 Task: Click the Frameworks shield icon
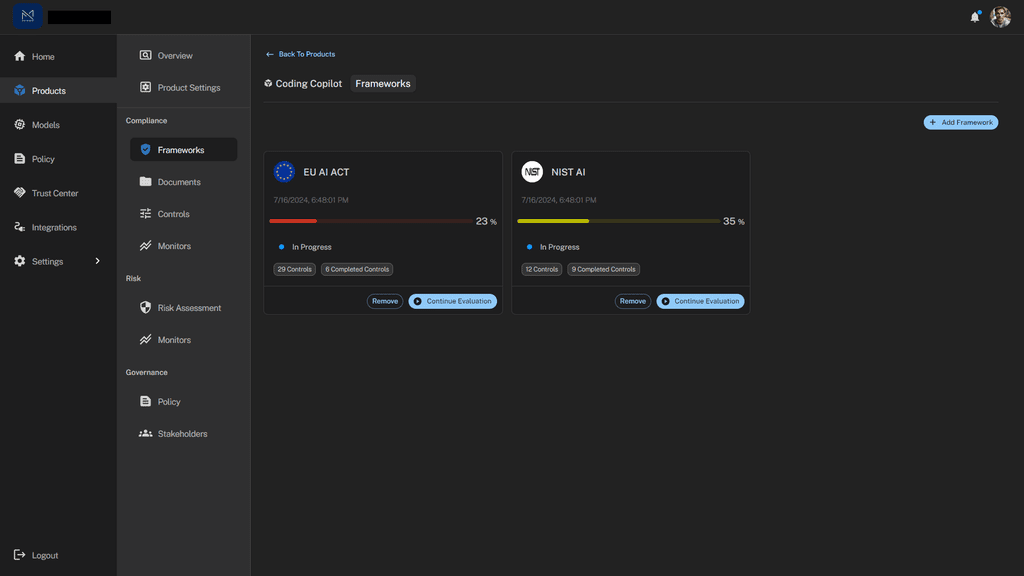coord(145,150)
